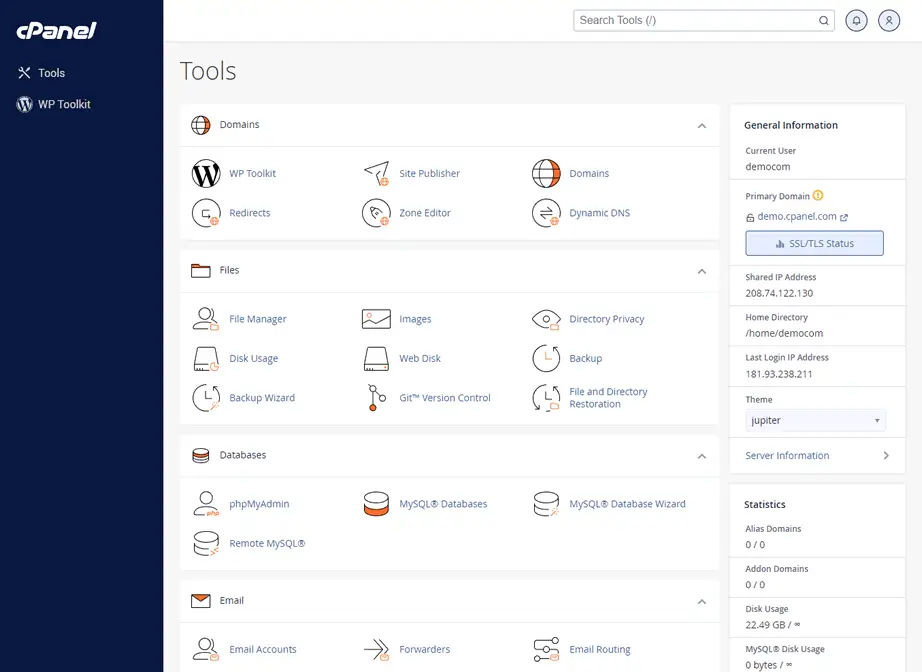
Task: Click the Zone Editor icon
Action: (x=376, y=213)
